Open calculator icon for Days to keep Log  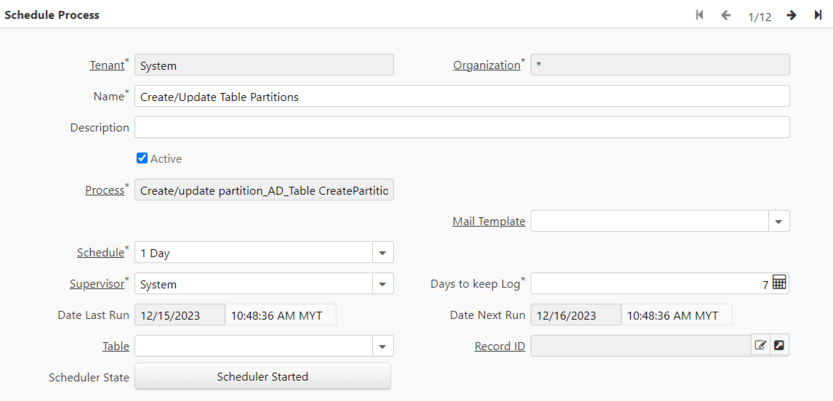point(779,283)
